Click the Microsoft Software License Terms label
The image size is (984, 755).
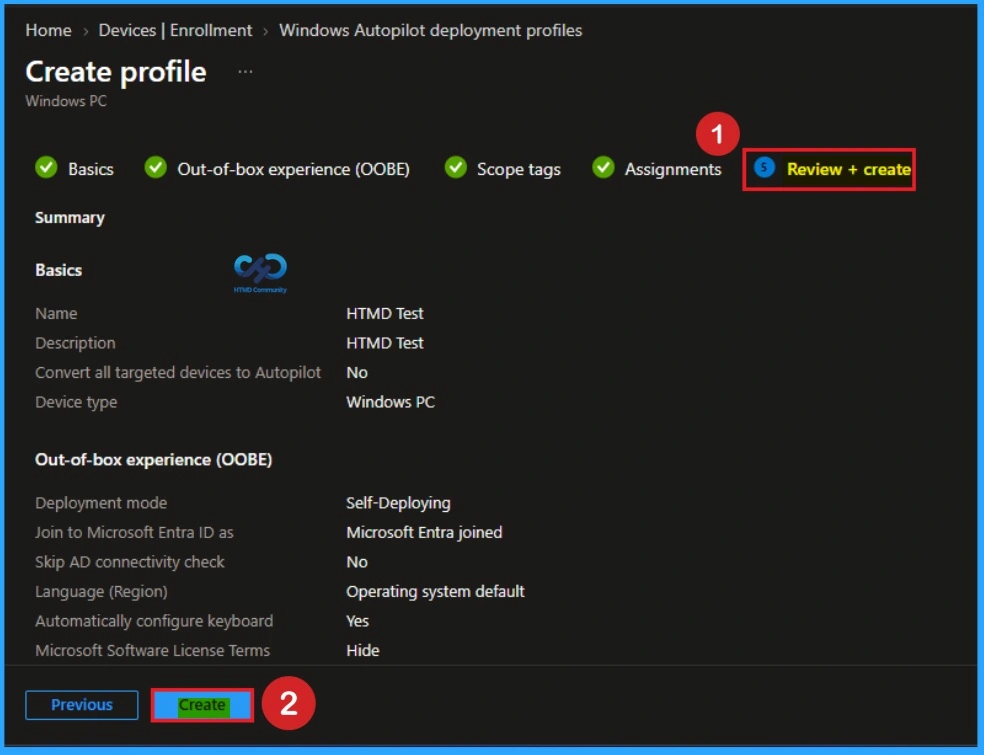152,650
